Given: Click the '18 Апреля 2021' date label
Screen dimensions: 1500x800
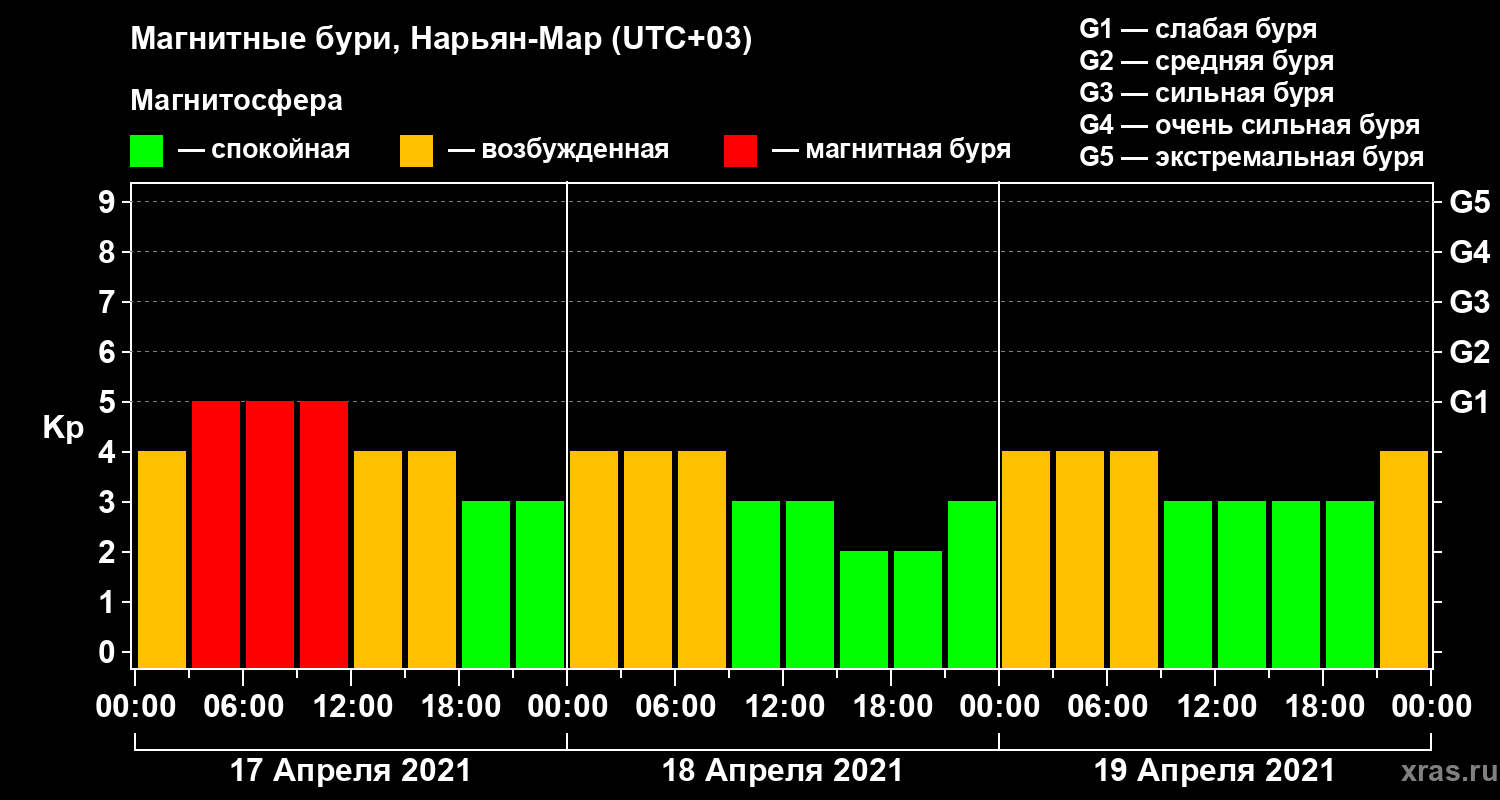Looking at the screenshot, I should 782,771.
